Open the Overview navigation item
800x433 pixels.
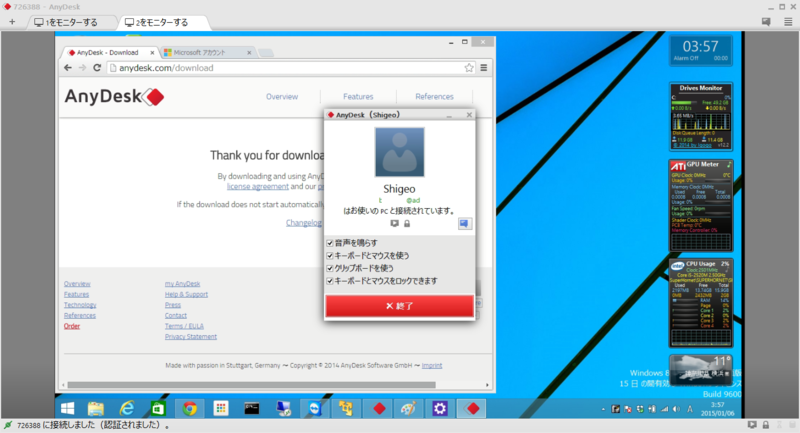coord(282,96)
